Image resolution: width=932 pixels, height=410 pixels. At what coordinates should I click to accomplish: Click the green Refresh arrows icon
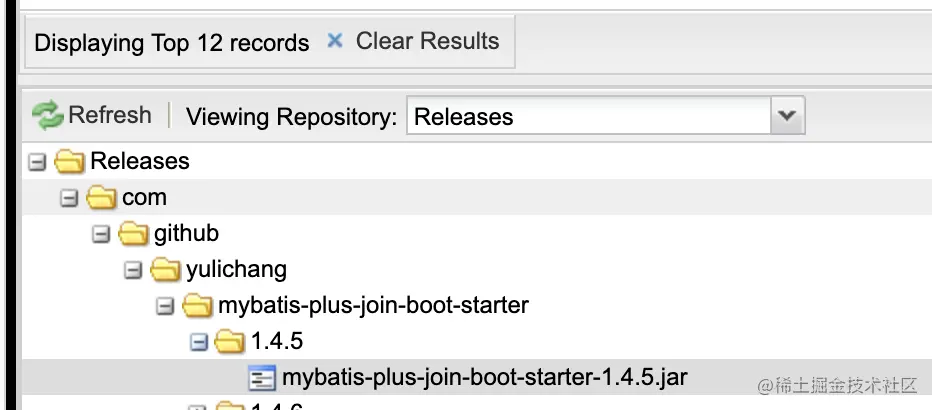pos(48,115)
